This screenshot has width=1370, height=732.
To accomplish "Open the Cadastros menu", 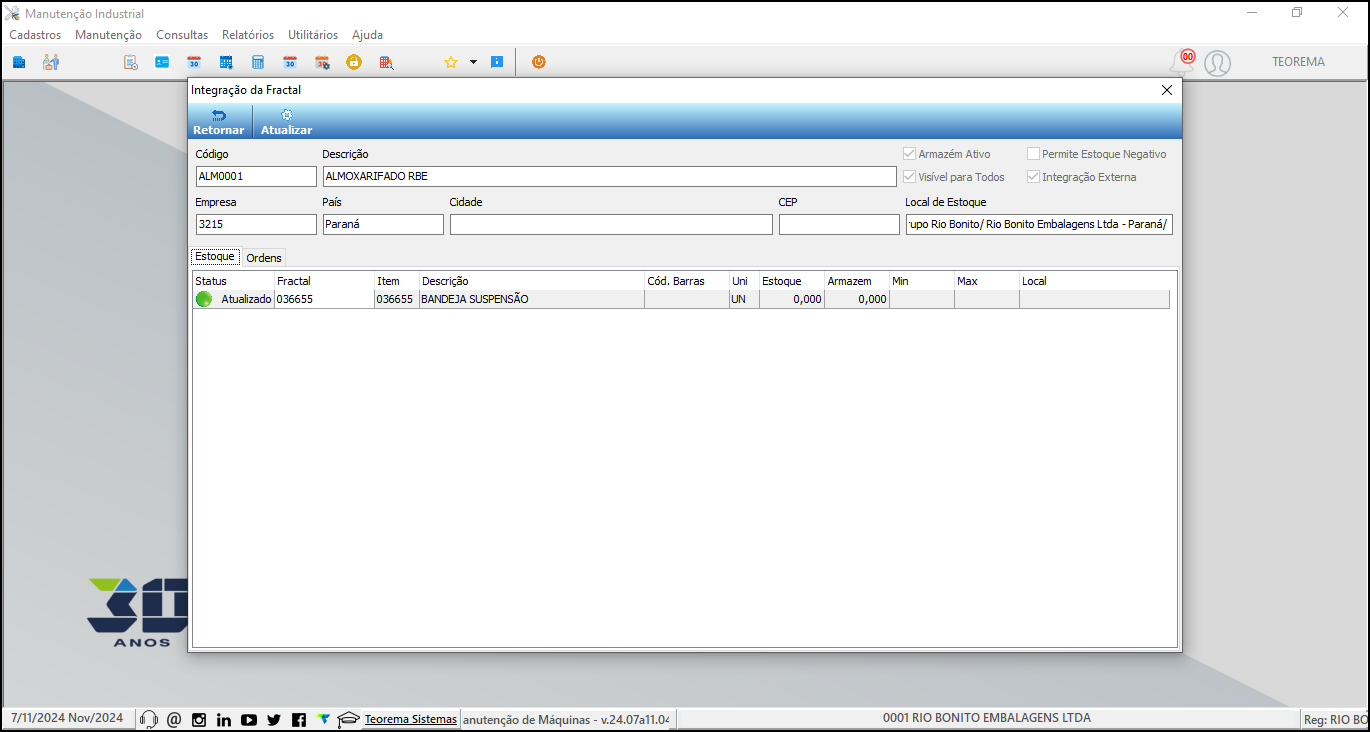I will click(35, 35).
